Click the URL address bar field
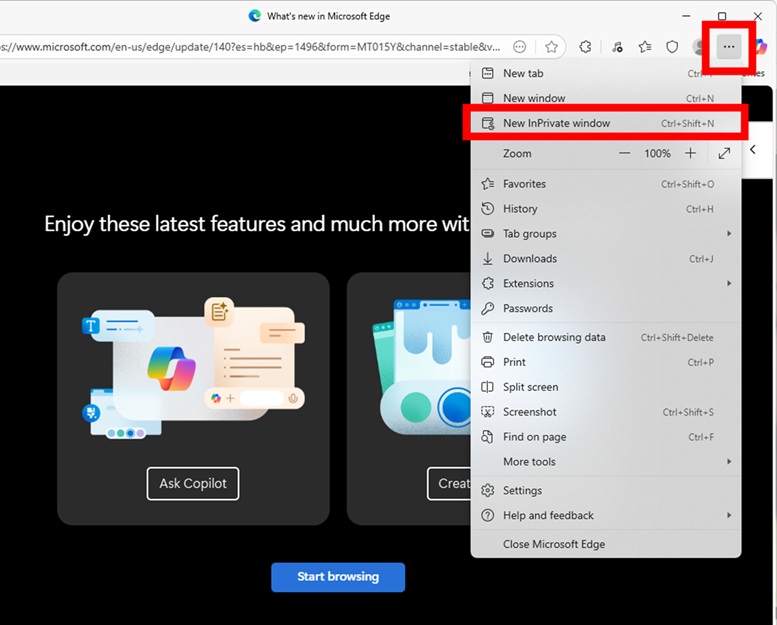Viewport: 777px width, 625px height. click(250, 47)
